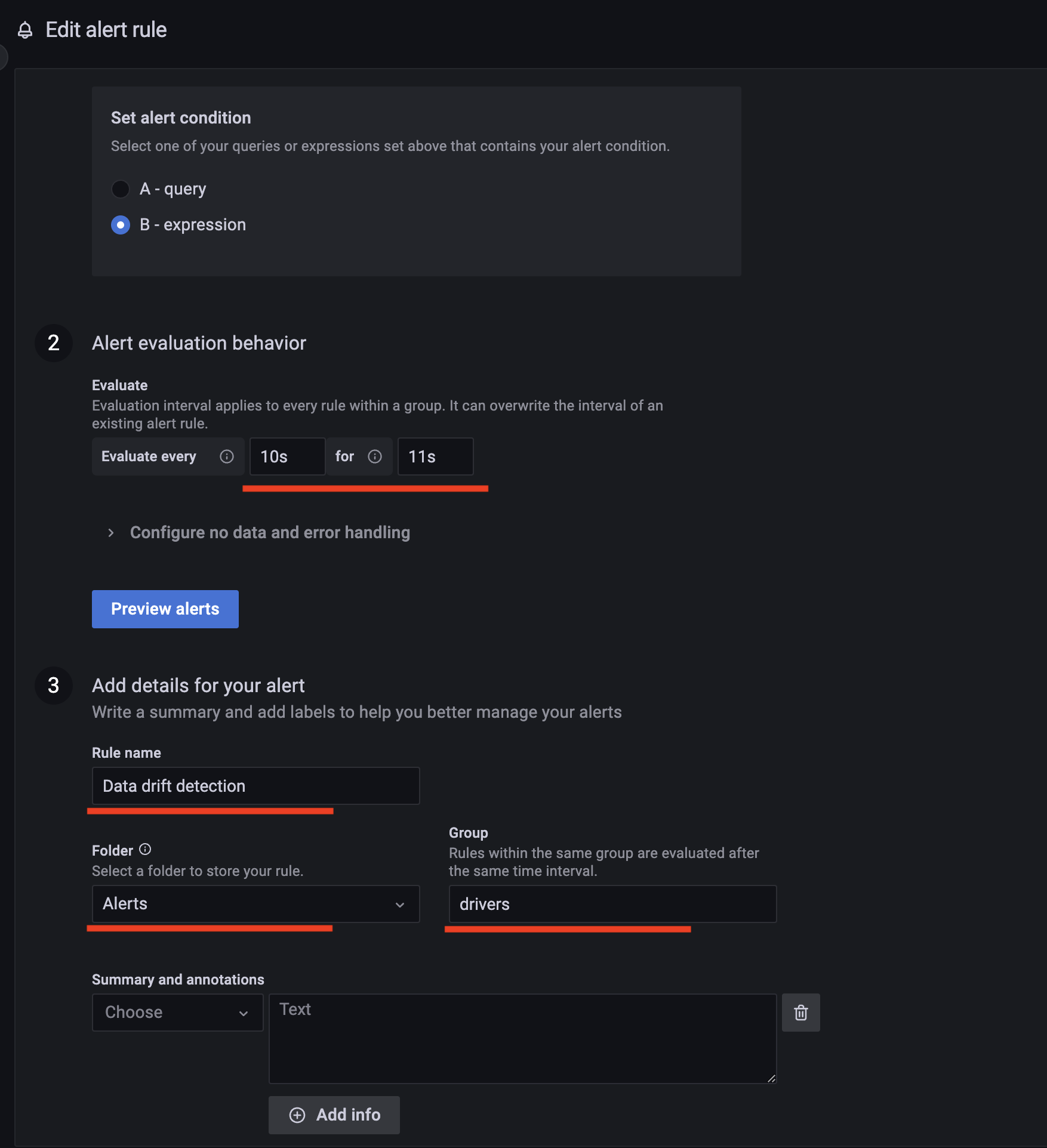The image size is (1047, 1148).
Task: Click the Add info button
Action: click(334, 1115)
